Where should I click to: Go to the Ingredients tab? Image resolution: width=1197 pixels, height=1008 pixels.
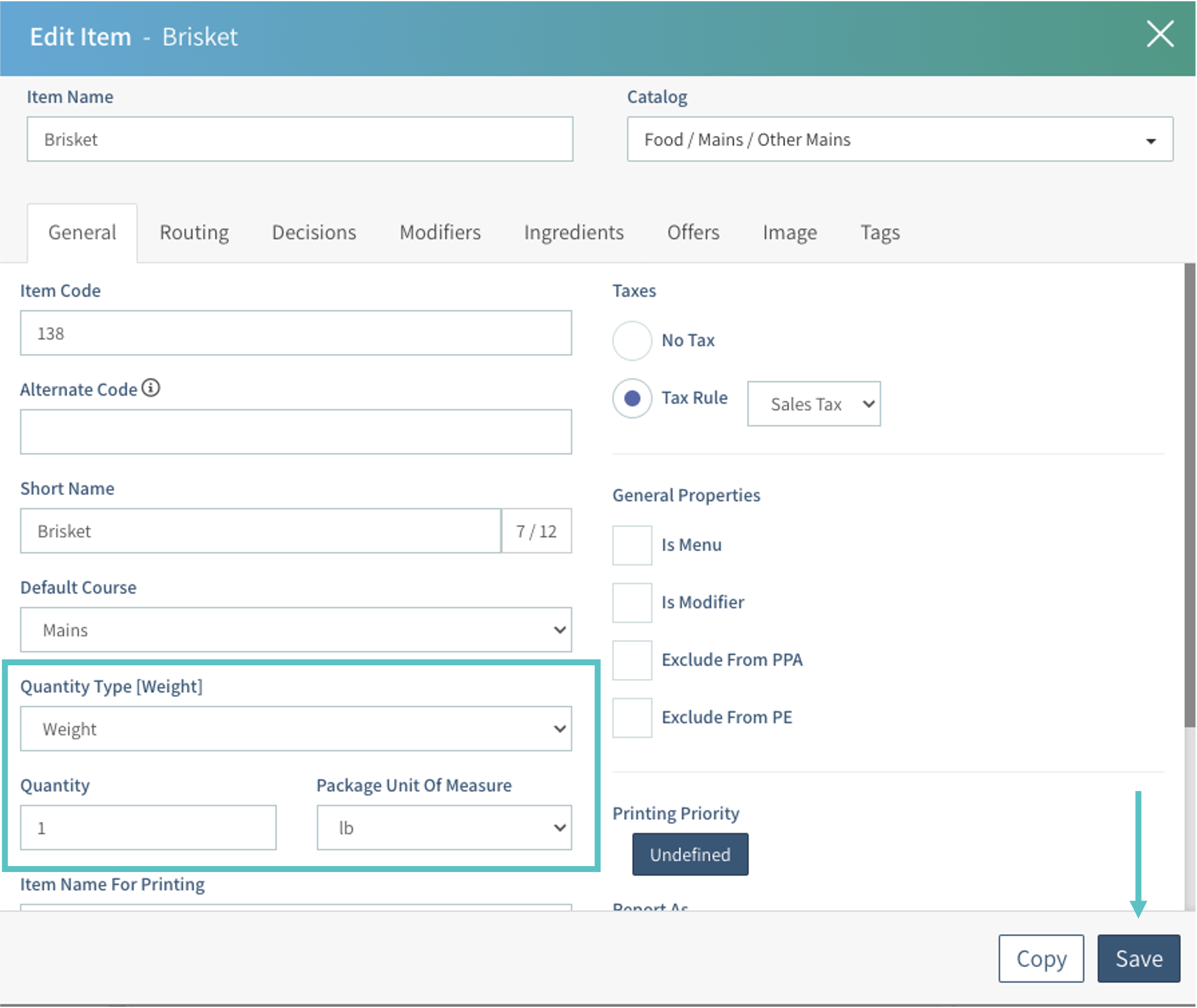pos(574,233)
